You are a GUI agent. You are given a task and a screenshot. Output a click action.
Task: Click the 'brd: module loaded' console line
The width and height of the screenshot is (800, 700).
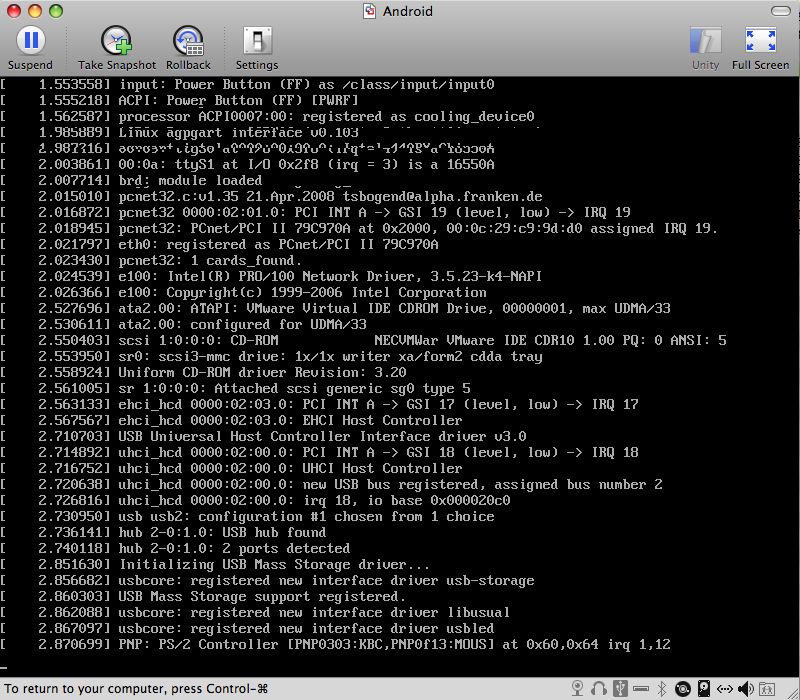coord(190,180)
